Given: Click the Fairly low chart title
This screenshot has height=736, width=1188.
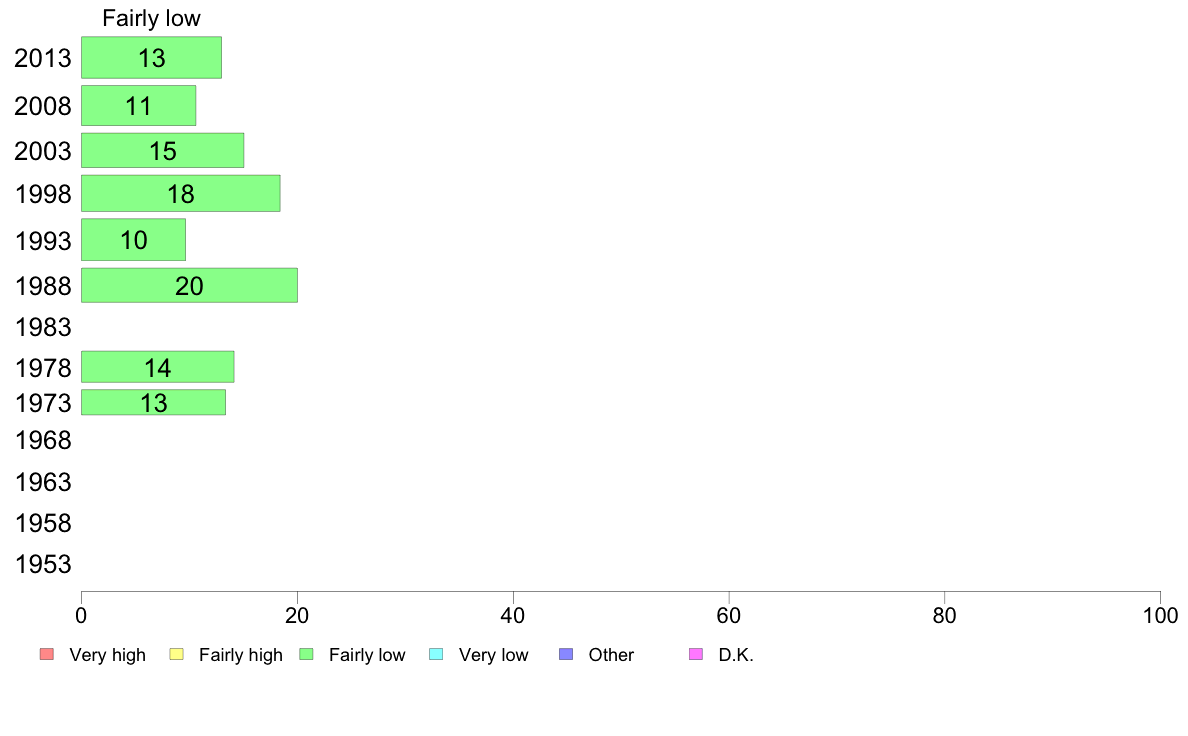Looking at the screenshot, I should [x=152, y=18].
